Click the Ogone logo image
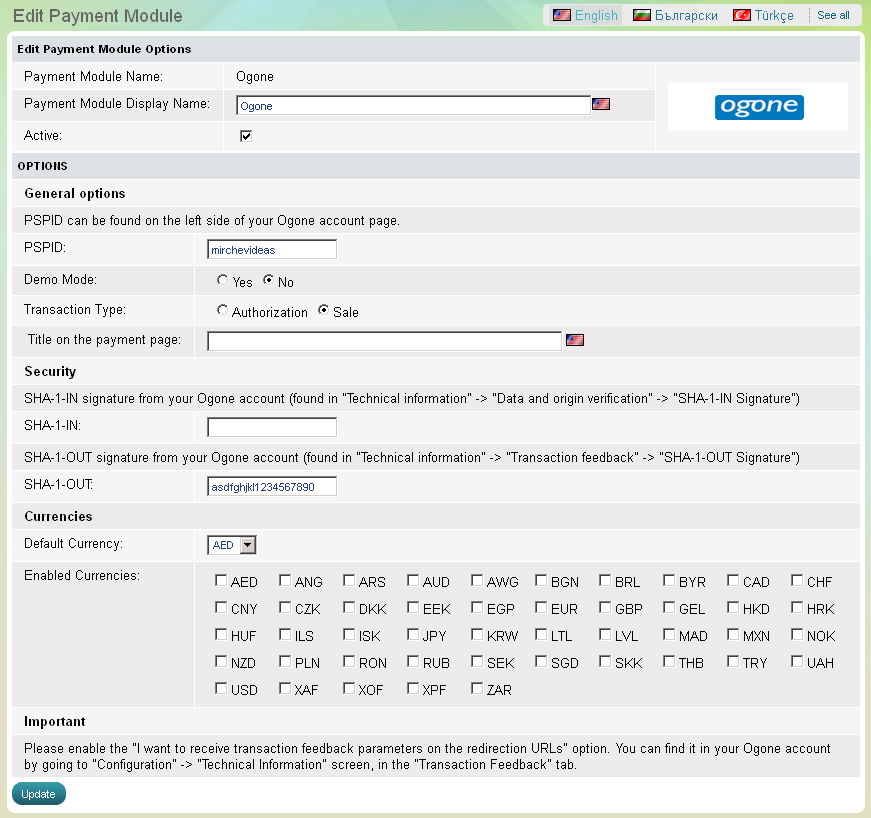871x818 pixels. [x=759, y=107]
